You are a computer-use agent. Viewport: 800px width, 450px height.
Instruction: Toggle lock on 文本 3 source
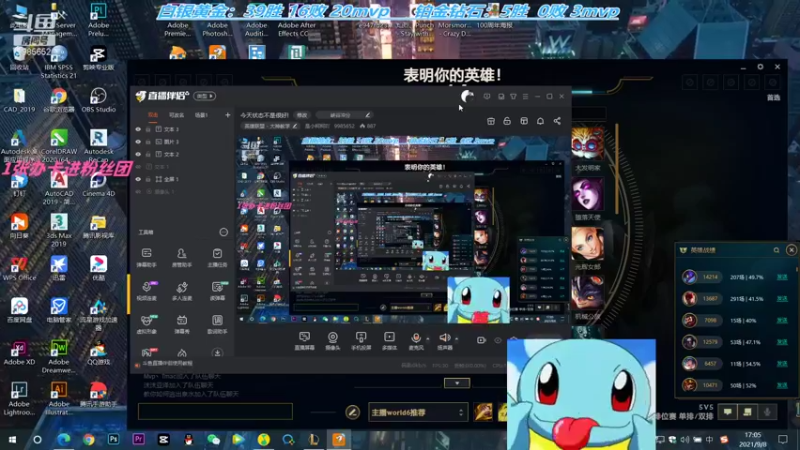coord(148,129)
